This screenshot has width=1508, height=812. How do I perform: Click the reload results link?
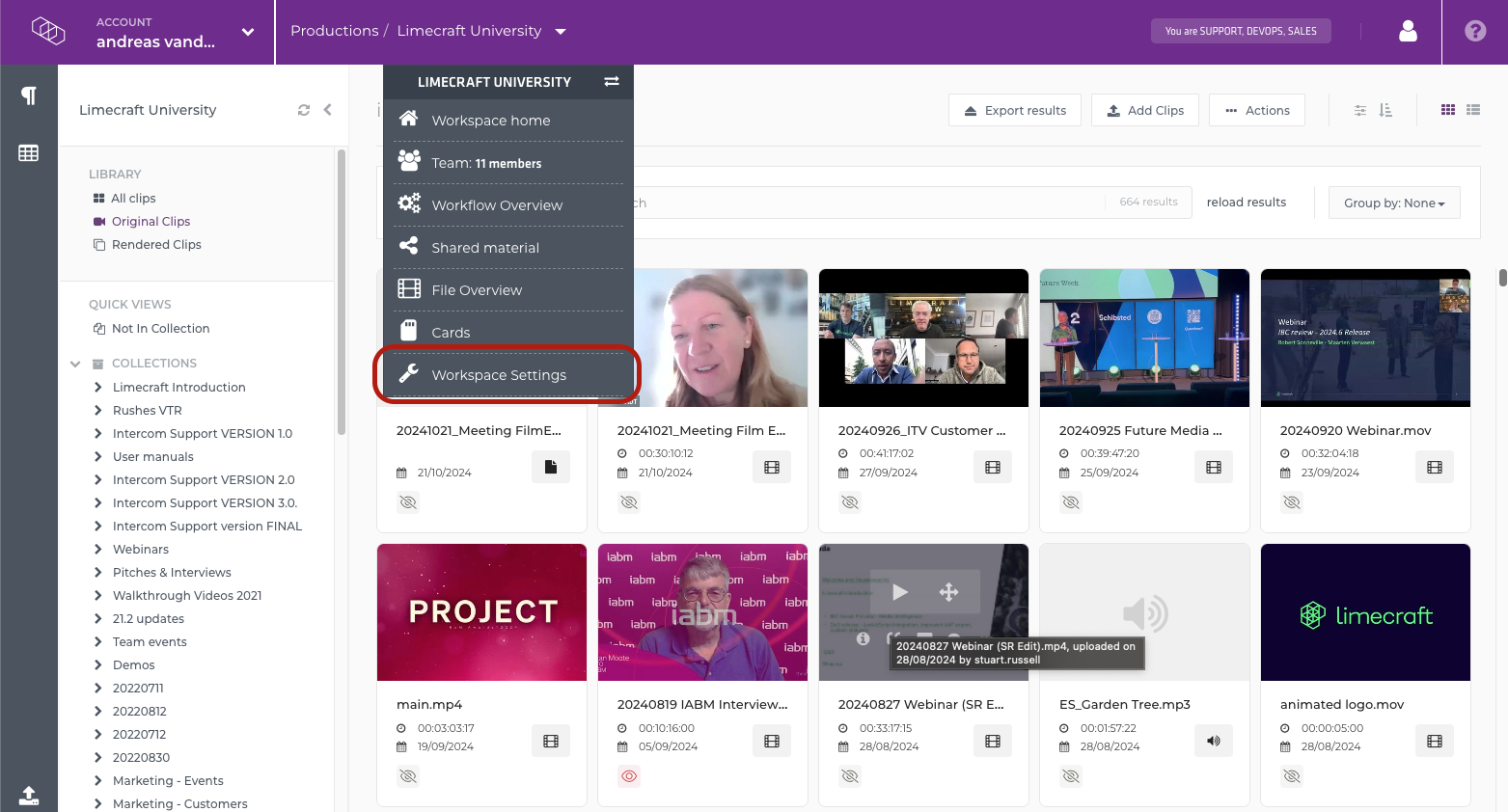pos(1246,202)
